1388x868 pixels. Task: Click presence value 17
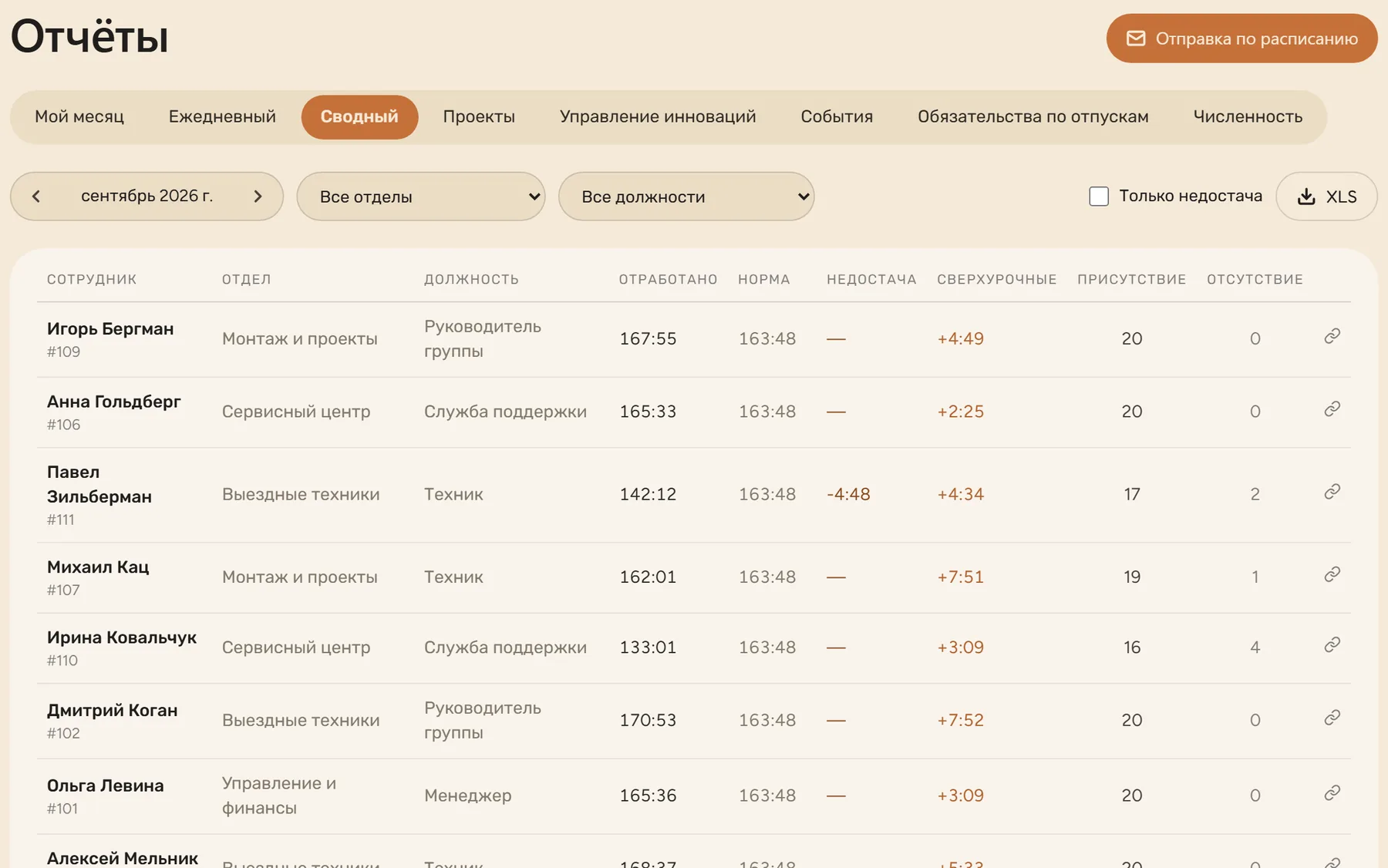tap(1132, 494)
